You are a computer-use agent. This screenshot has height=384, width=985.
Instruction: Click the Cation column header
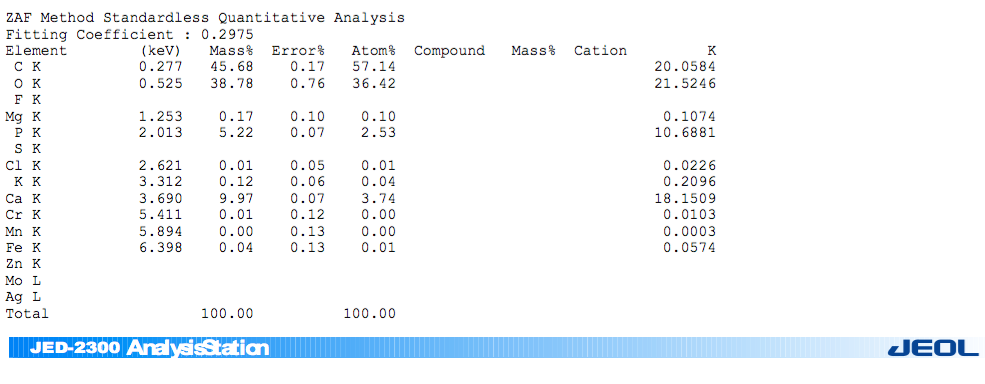point(600,51)
